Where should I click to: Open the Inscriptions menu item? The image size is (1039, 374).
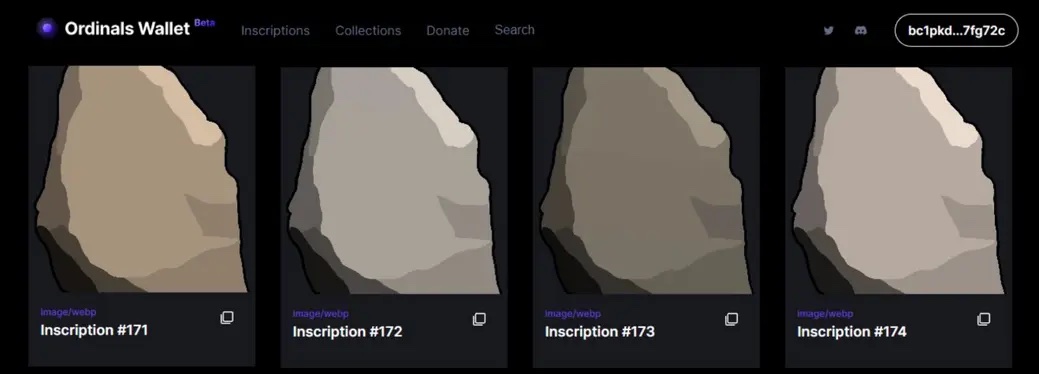coord(275,31)
